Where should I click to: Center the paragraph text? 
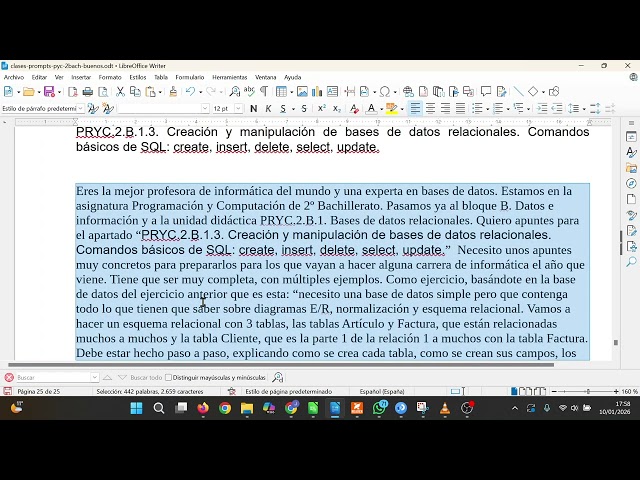click(x=430, y=109)
